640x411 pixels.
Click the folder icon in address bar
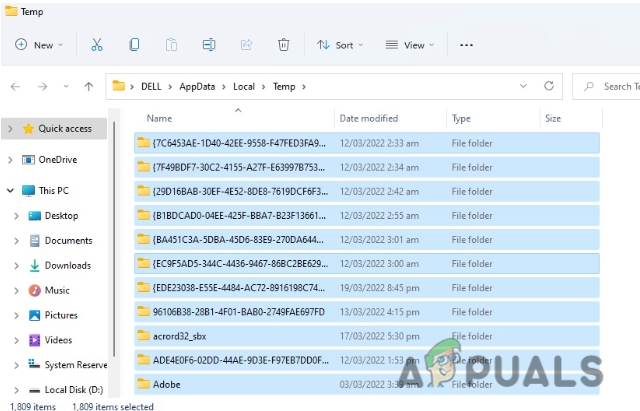coord(119,86)
